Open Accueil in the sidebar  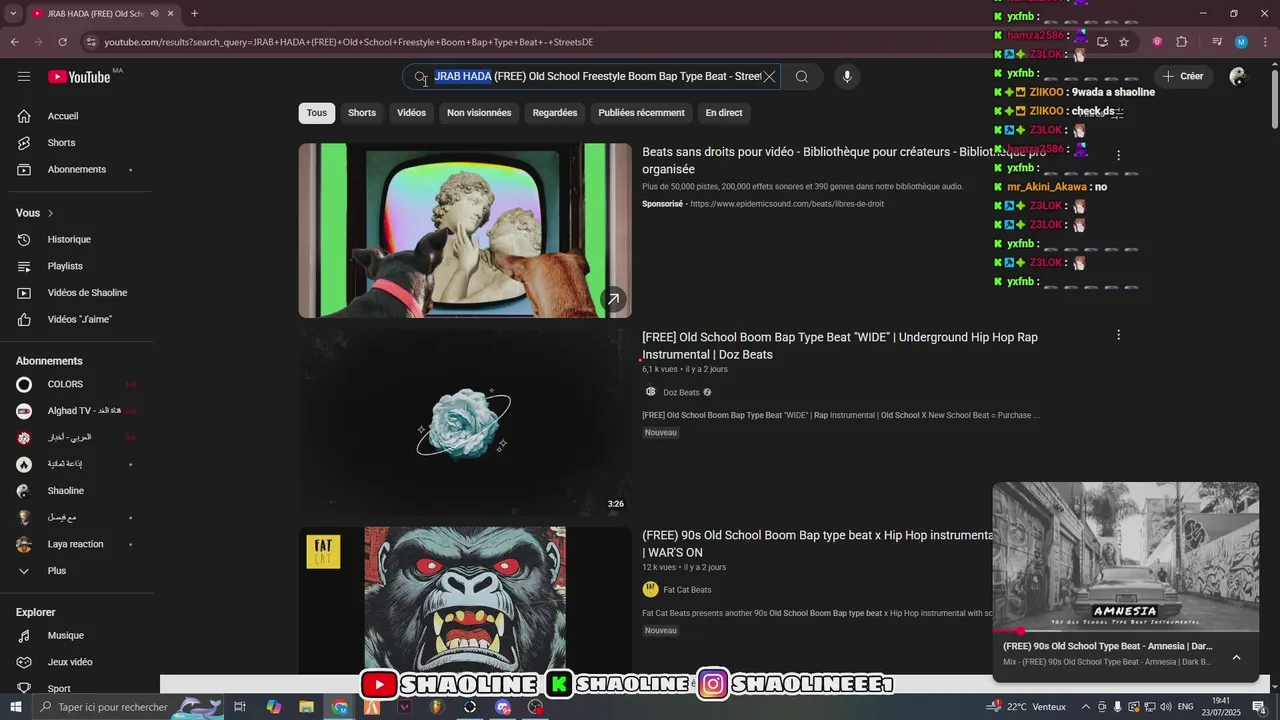(x=77, y=116)
